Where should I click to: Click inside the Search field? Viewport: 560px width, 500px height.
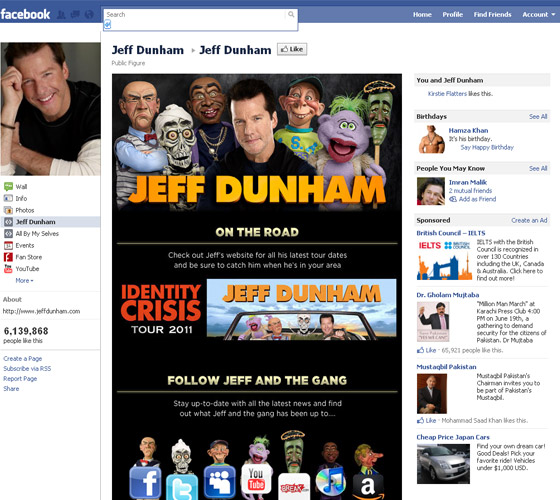click(x=195, y=15)
